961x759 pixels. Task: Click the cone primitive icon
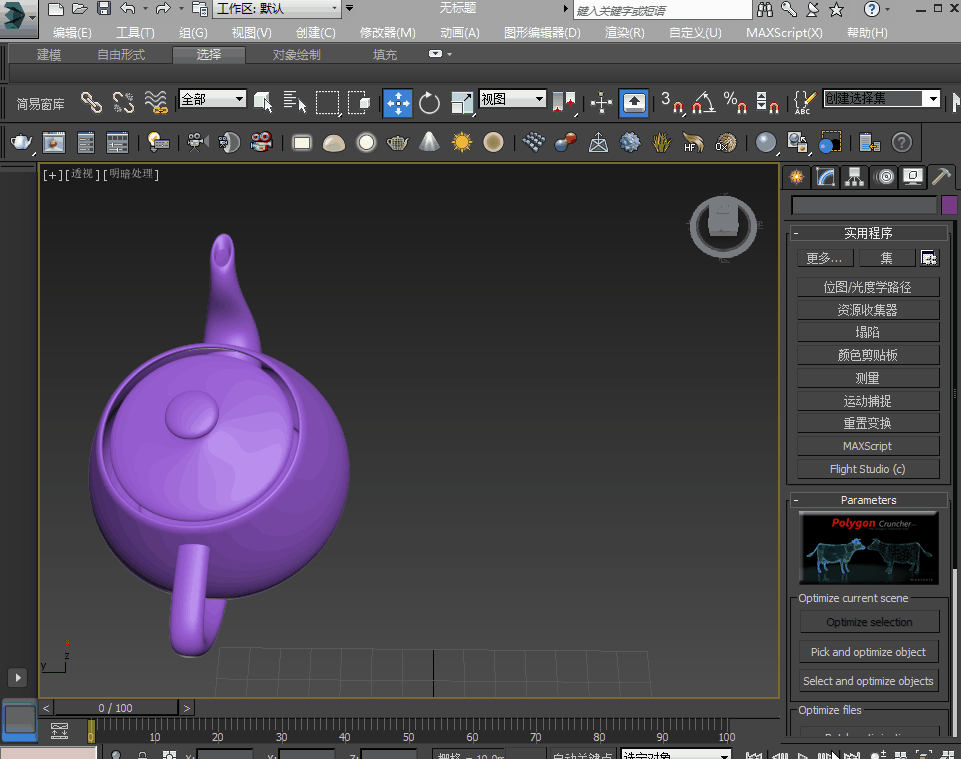(429, 143)
